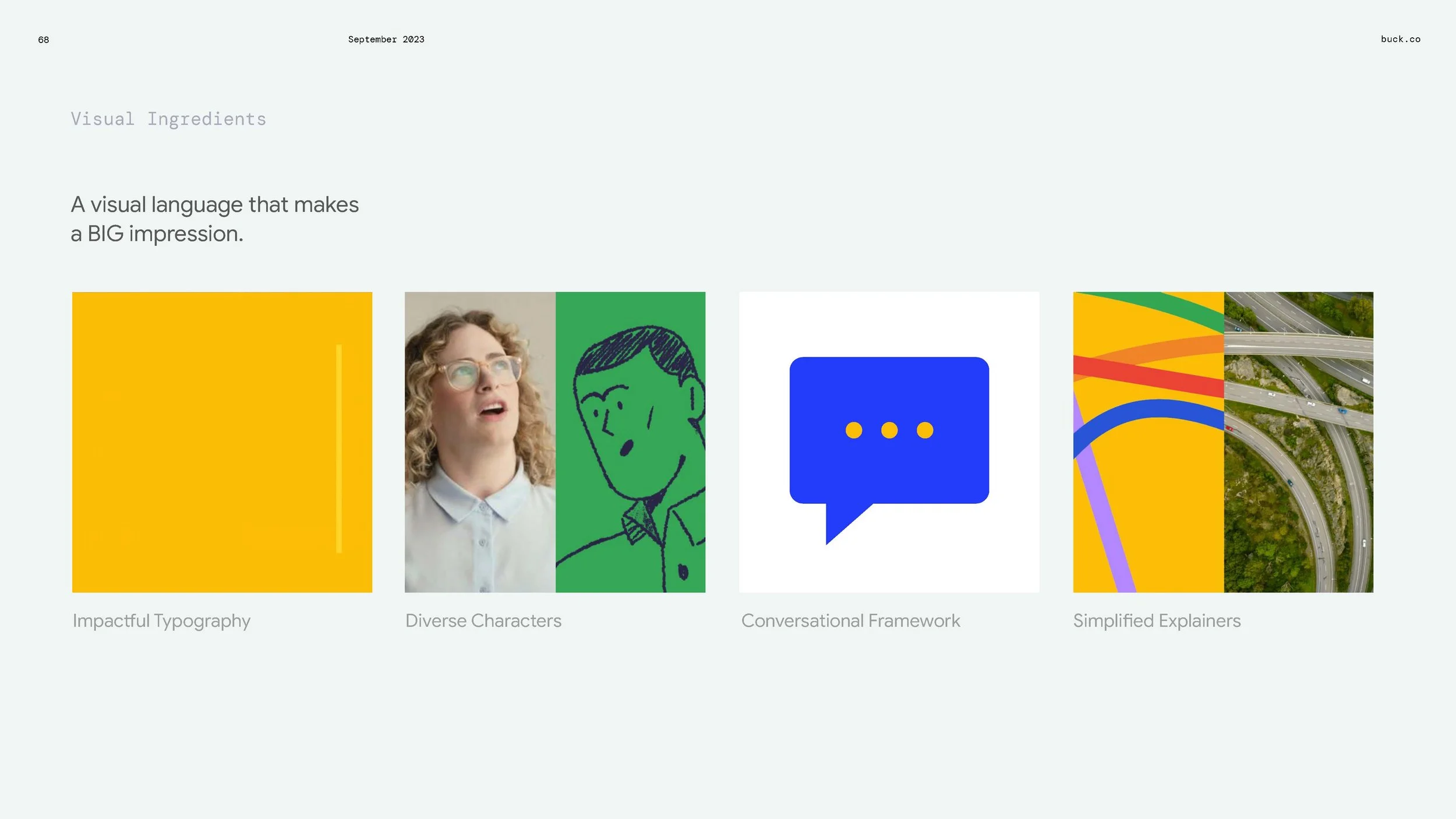Select the yellow Impactful Typography thumbnail

222,442
